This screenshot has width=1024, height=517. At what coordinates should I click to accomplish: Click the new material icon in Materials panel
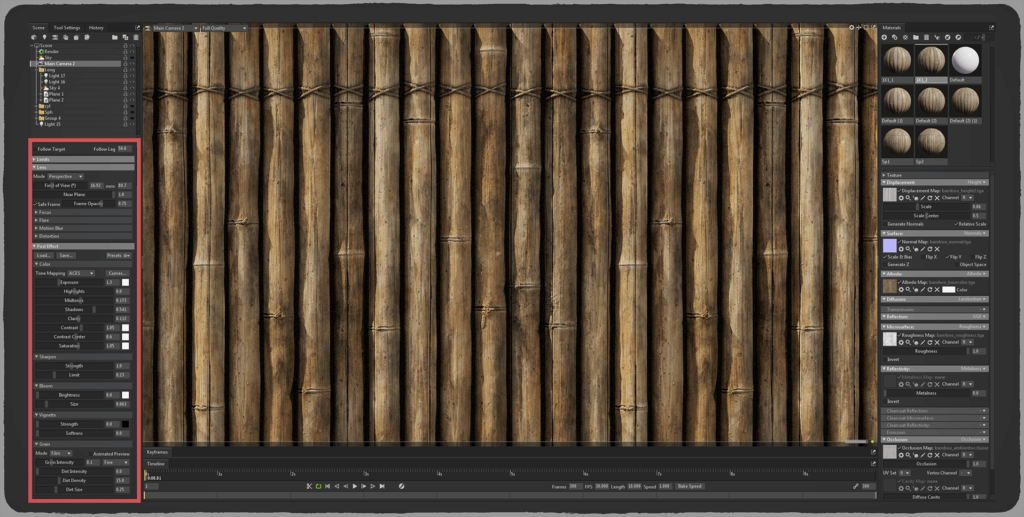pyautogui.click(x=884, y=37)
